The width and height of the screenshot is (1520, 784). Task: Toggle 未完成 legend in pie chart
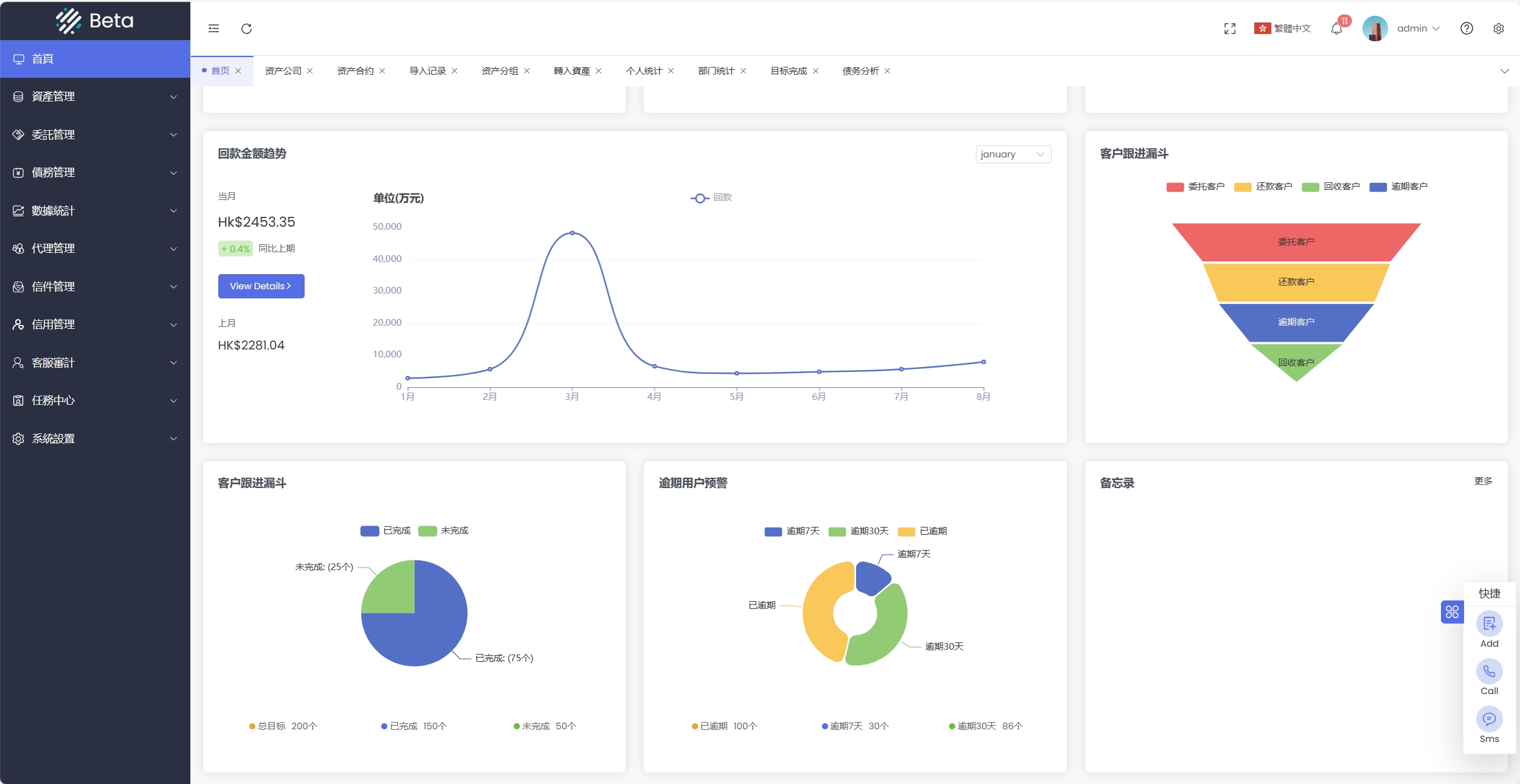(443, 531)
